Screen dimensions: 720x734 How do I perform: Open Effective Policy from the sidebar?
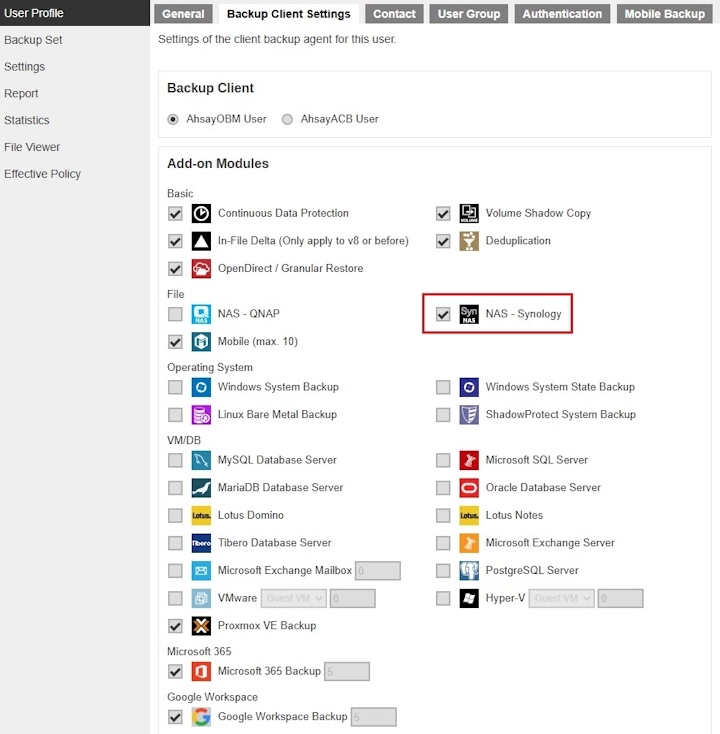(42, 174)
